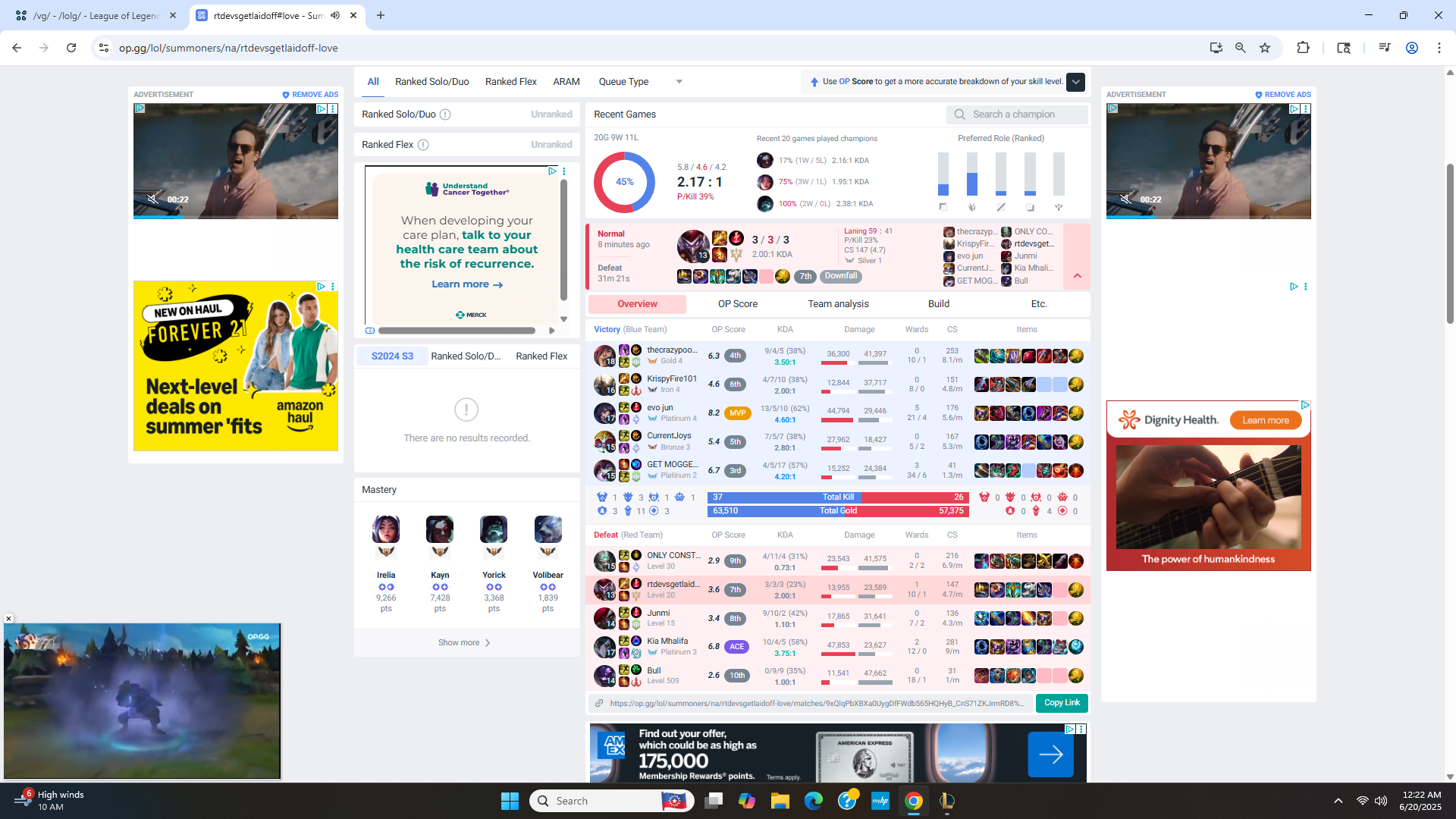Show hidden system tray icons chevron
The image size is (1456, 819).
point(1338,801)
